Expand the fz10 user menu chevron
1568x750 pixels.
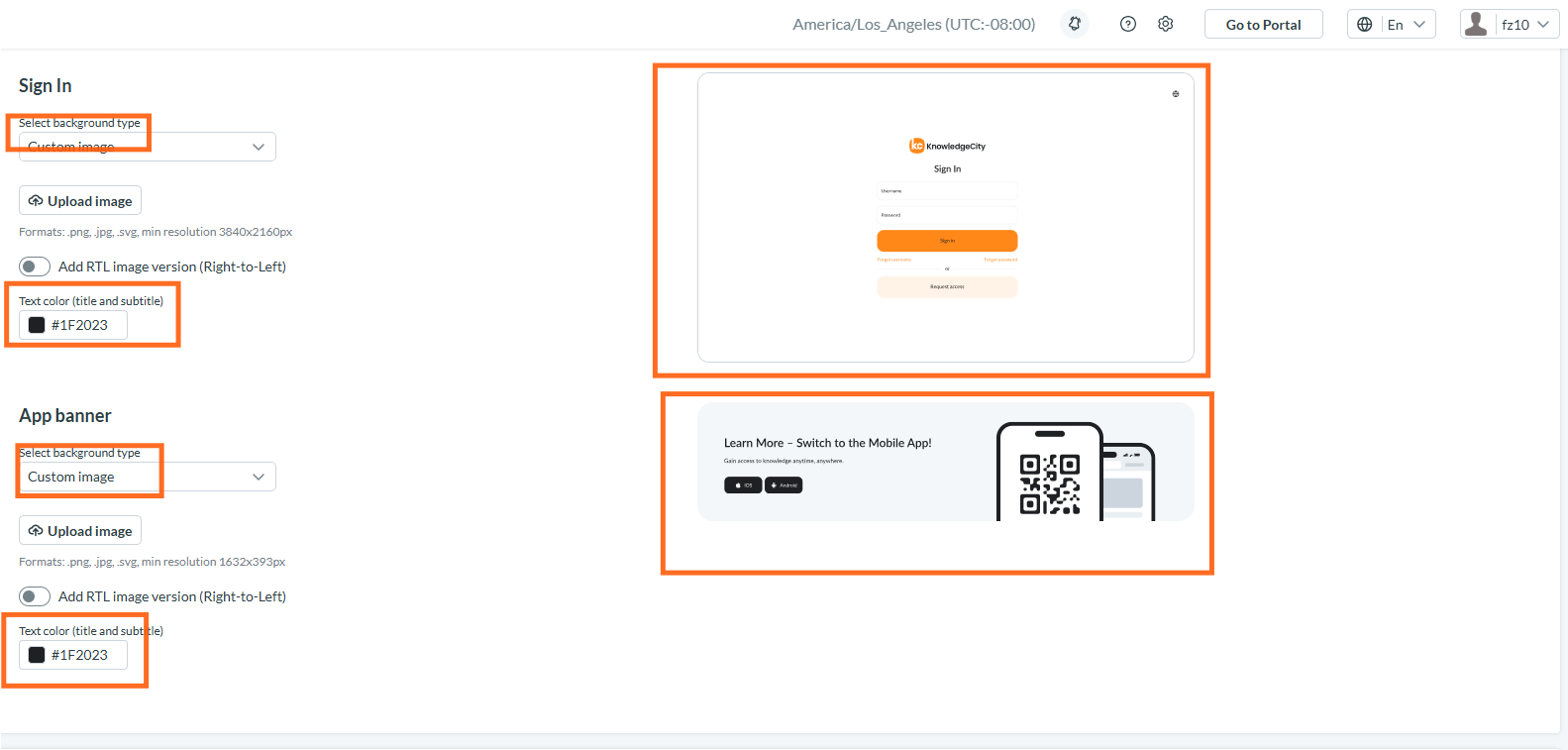1543,24
